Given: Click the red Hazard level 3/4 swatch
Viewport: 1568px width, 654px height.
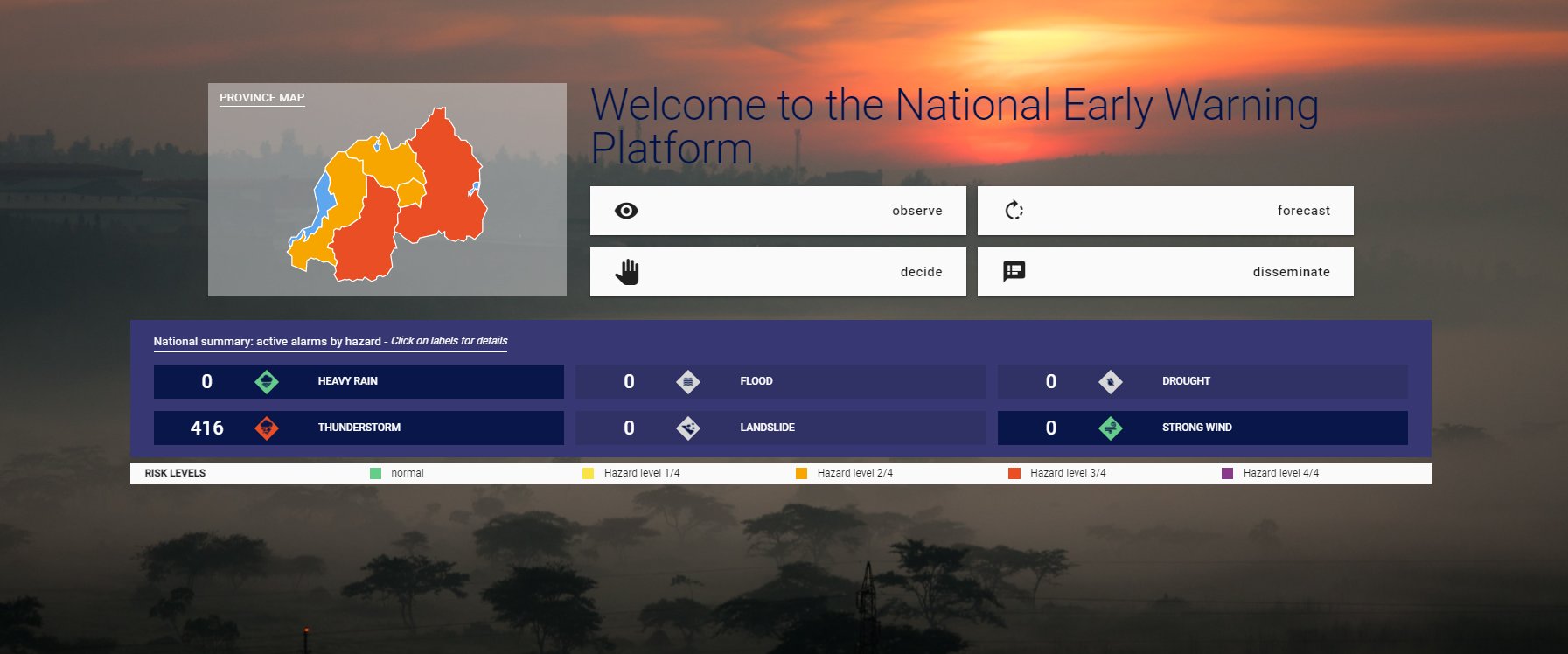Looking at the screenshot, I should pyautogui.click(x=1014, y=473).
